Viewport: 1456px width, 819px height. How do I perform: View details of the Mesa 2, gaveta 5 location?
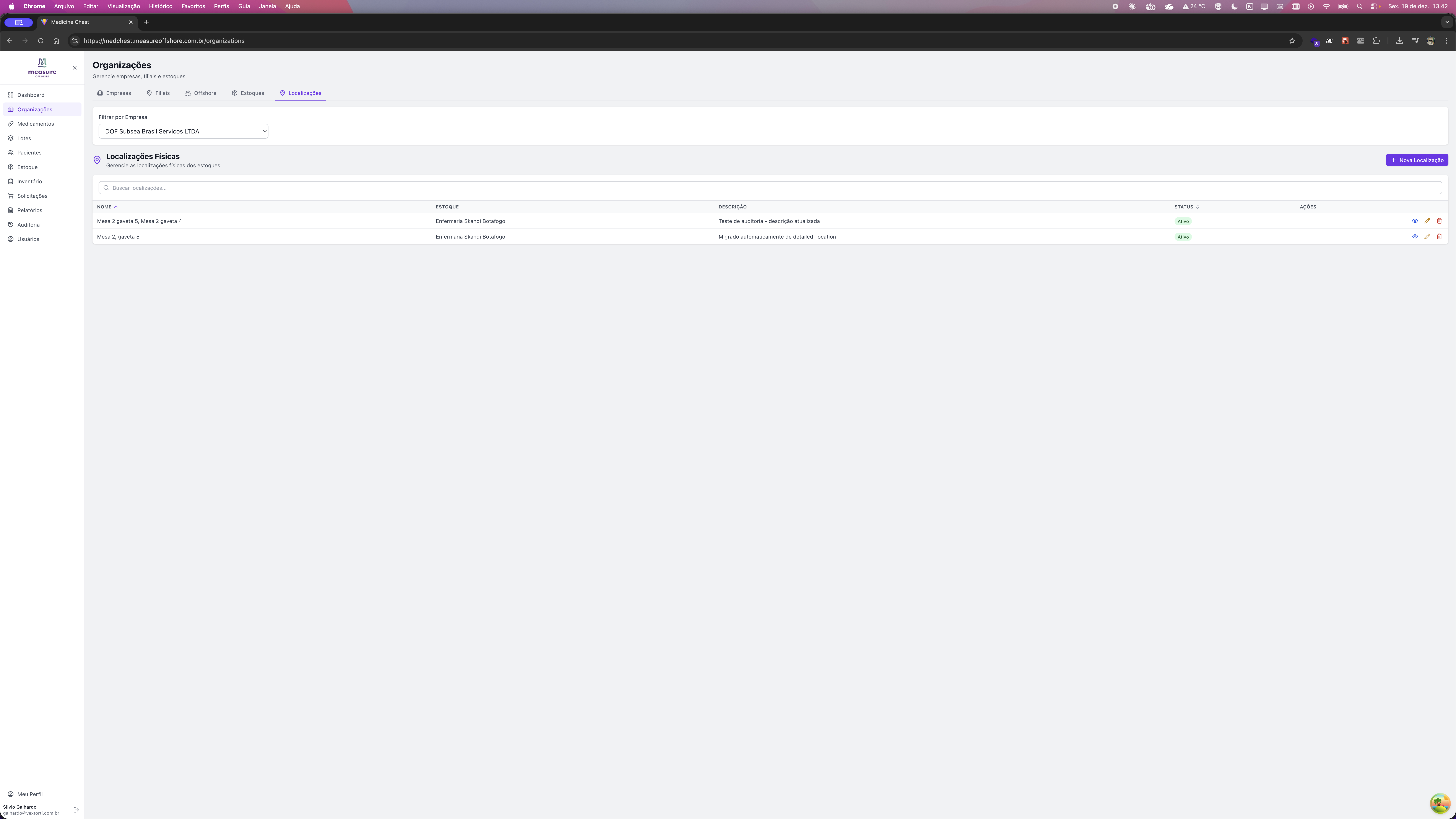1415,236
